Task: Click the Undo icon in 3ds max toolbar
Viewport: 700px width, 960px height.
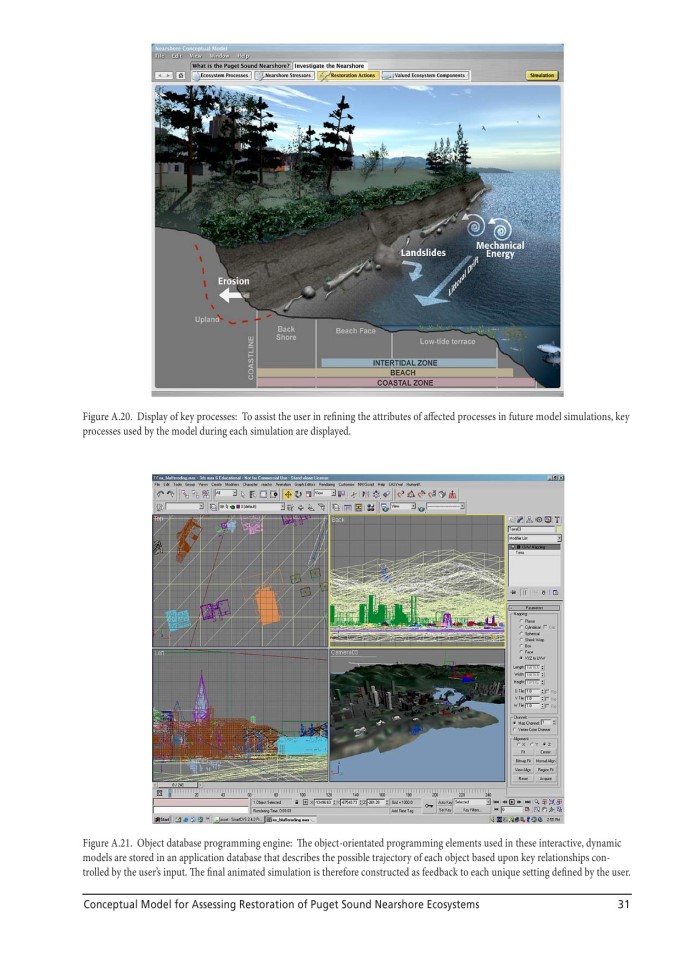Action: click(x=160, y=495)
